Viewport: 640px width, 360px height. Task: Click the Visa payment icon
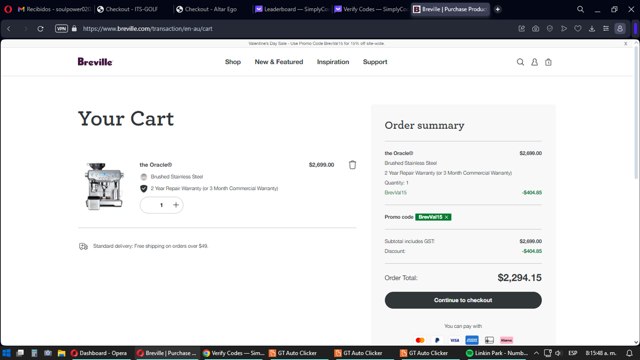click(454, 340)
